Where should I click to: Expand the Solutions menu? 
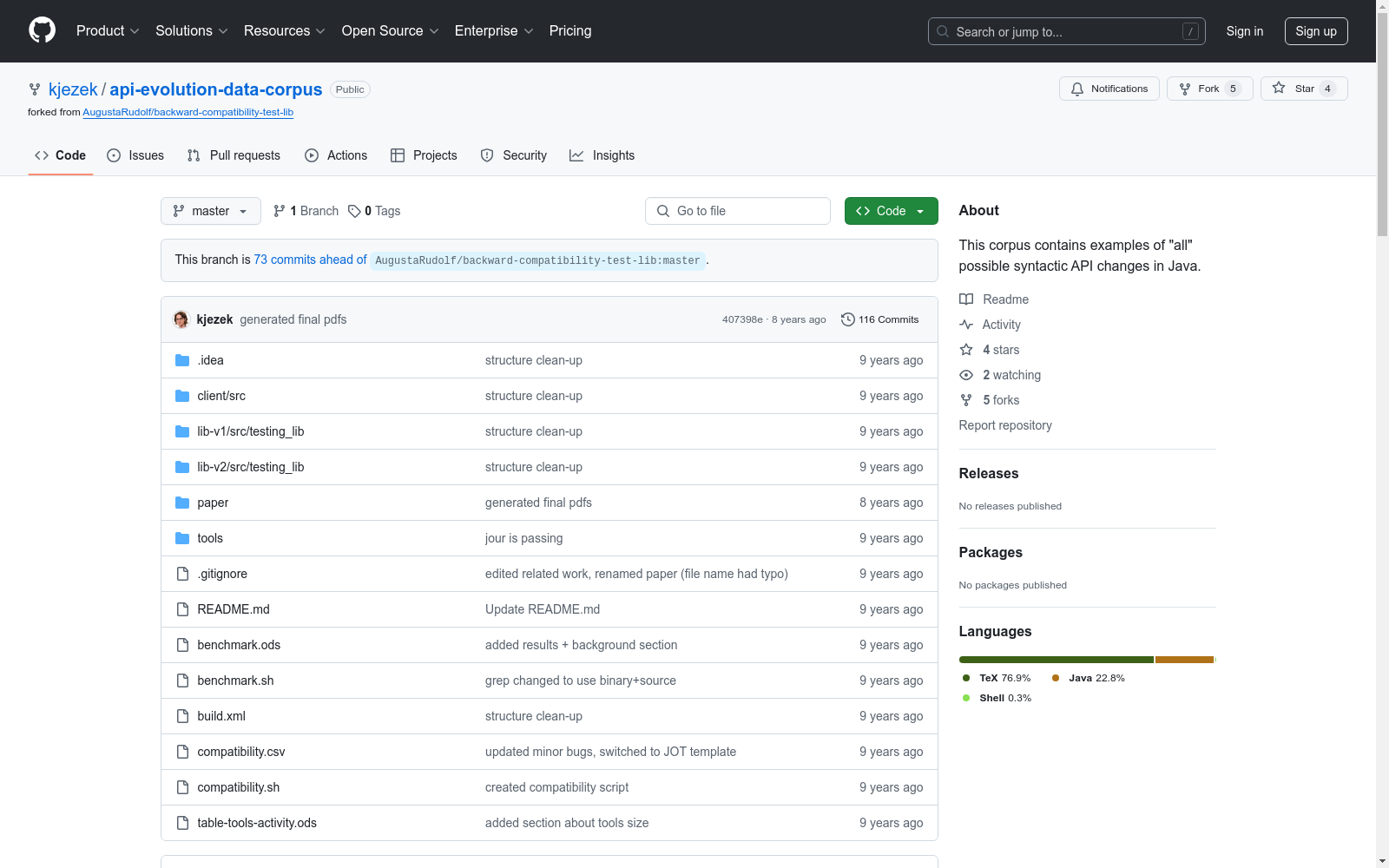click(x=192, y=31)
